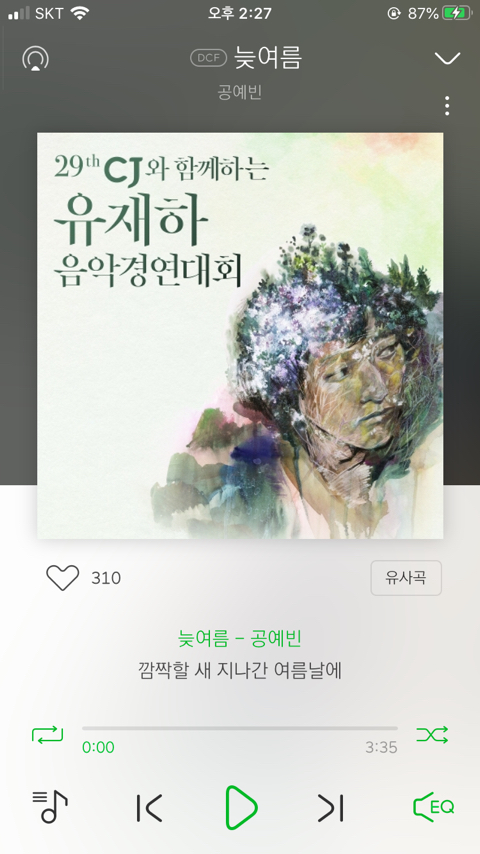Toggle the shuffle icon
This screenshot has width=480, height=854.
point(432,735)
